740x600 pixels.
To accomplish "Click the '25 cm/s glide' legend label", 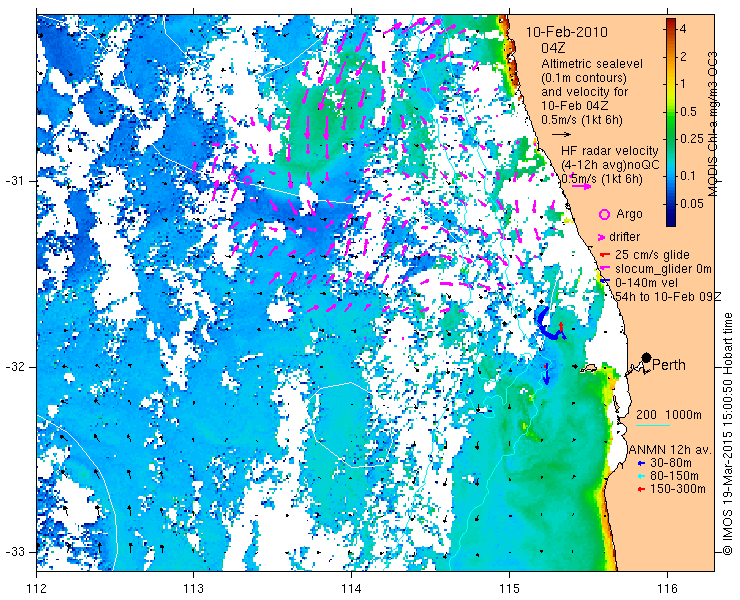I will [x=652, y=255].
